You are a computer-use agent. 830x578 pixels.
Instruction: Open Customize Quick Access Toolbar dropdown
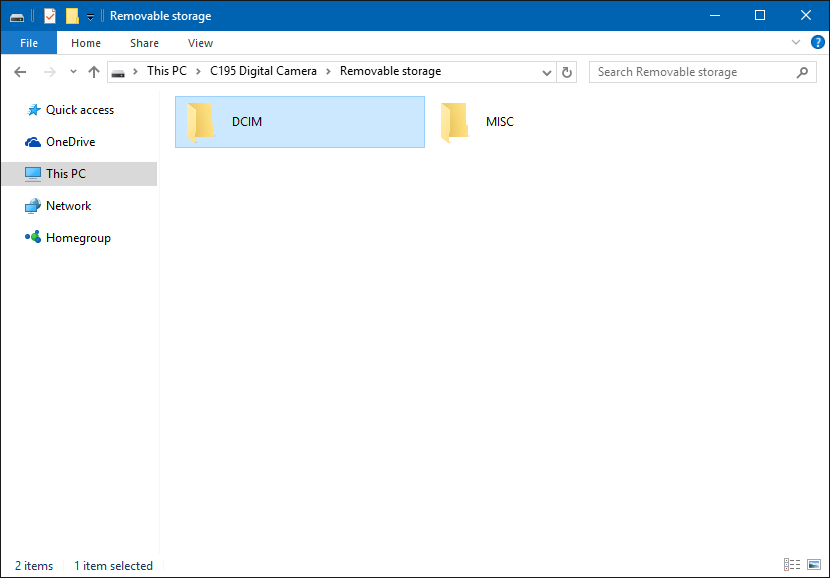(x=90, y=16)
